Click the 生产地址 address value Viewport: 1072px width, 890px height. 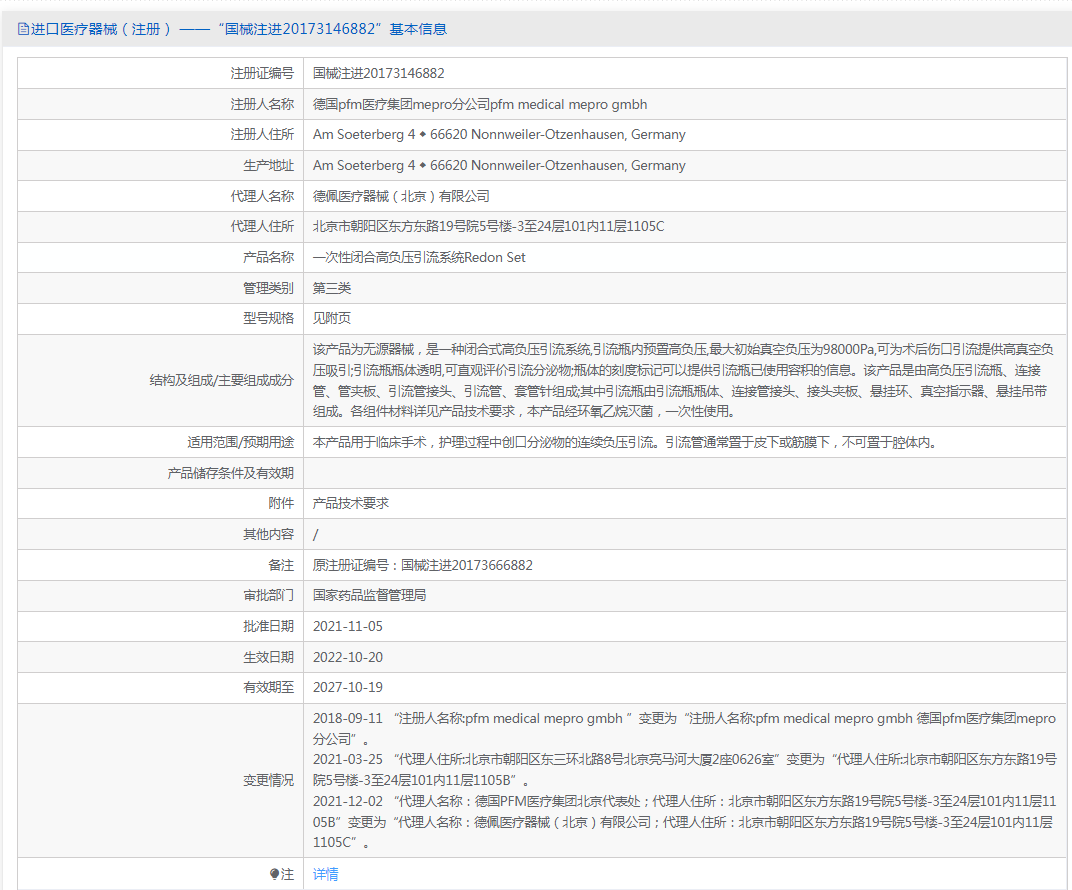[499, 166]
